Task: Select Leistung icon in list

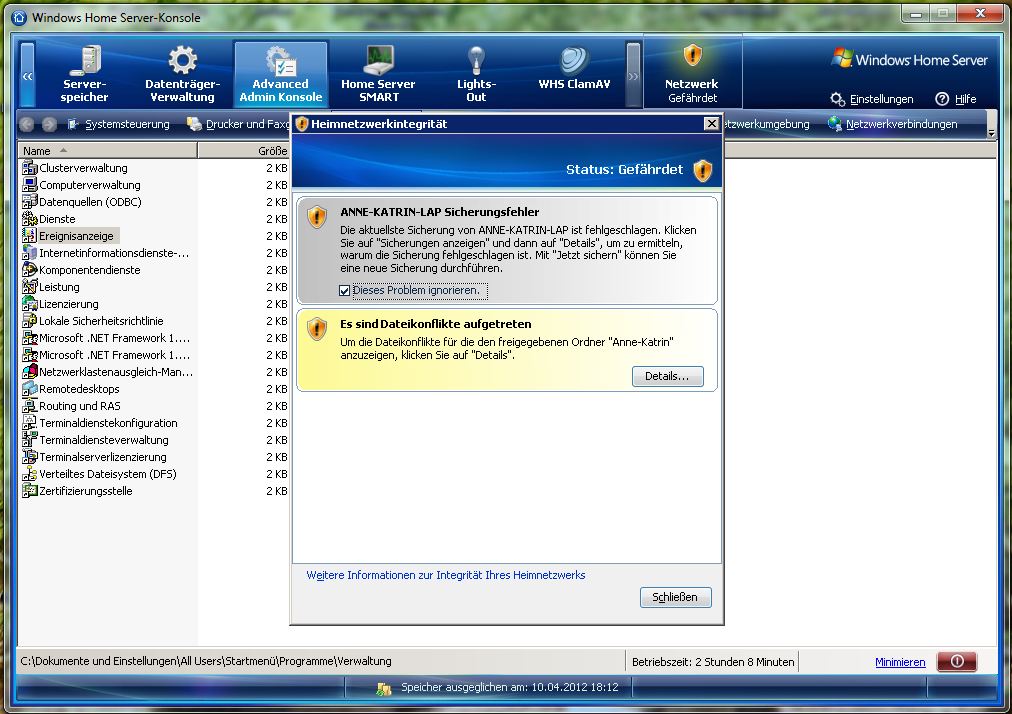Action: coord(30,287)
